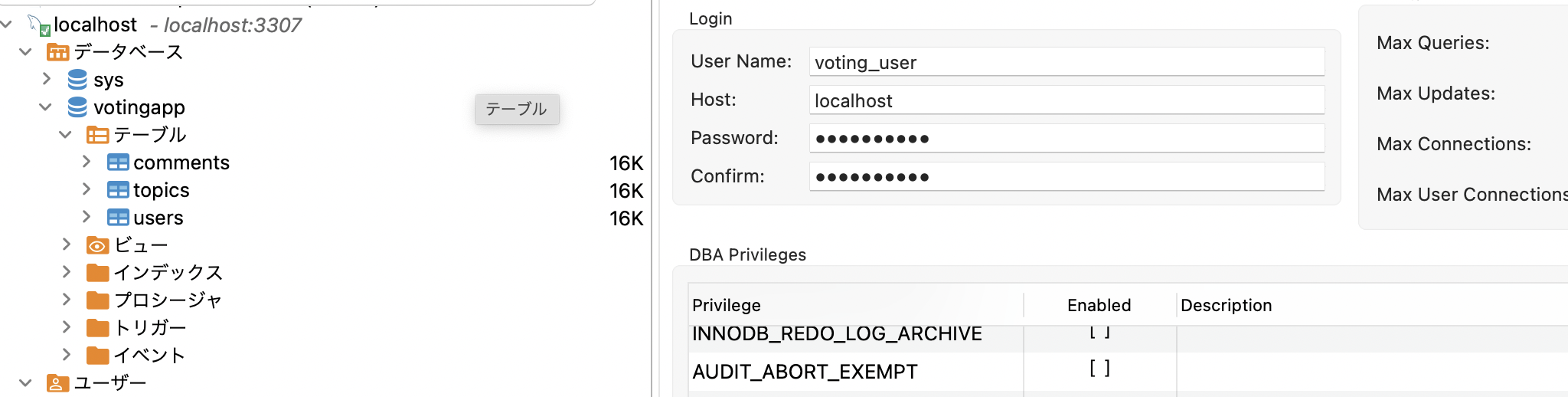Image resolution: width=1568 pixels, height=397 pixels.
Task: Click the ビュー eye folder icon
Action: [x=97, y=245]
